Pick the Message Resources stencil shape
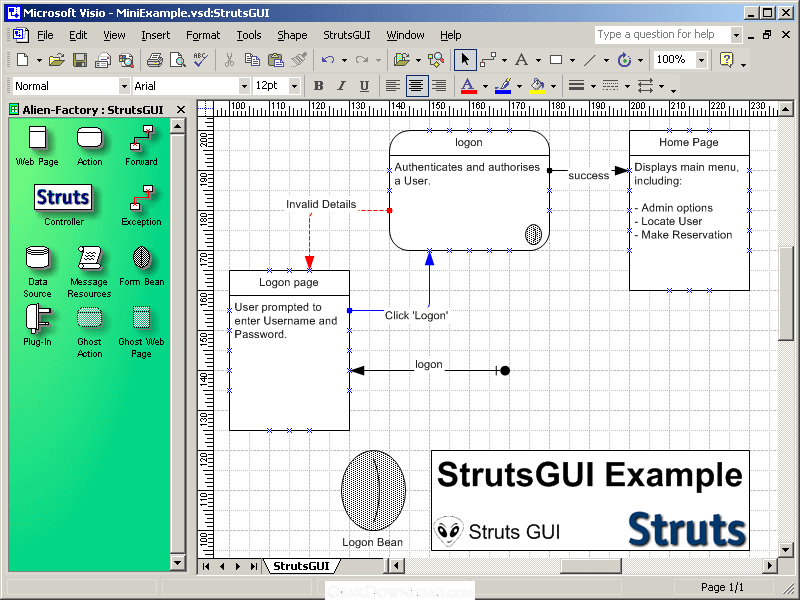The image size is (800, 600). click(89, 271)
